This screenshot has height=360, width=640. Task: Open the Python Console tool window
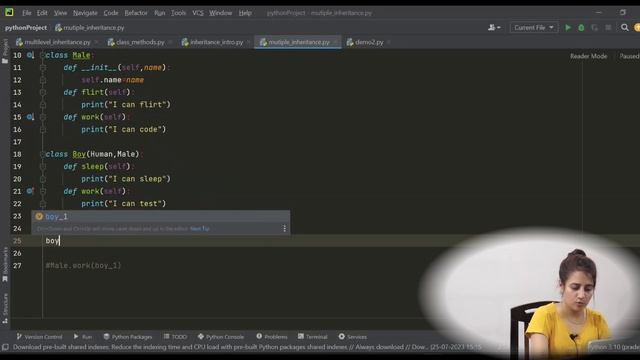point(221,337)
